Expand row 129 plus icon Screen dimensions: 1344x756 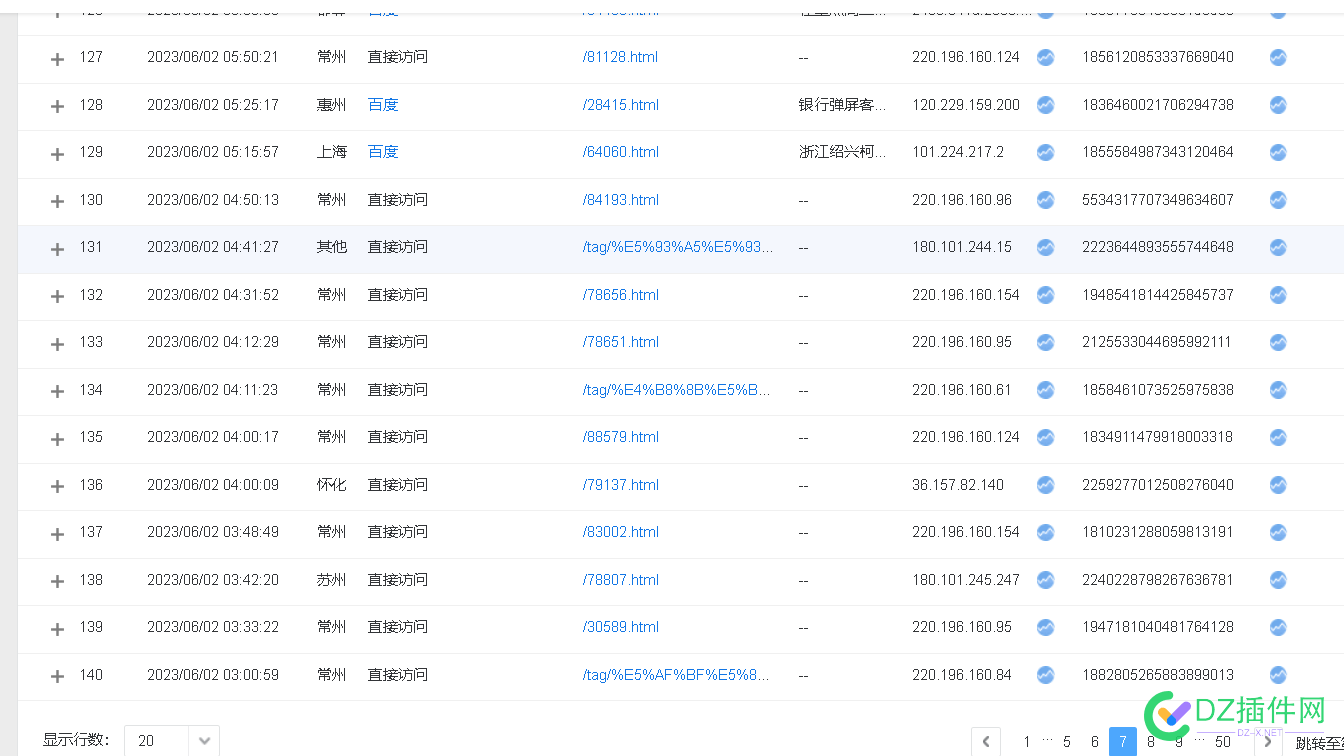57,154
